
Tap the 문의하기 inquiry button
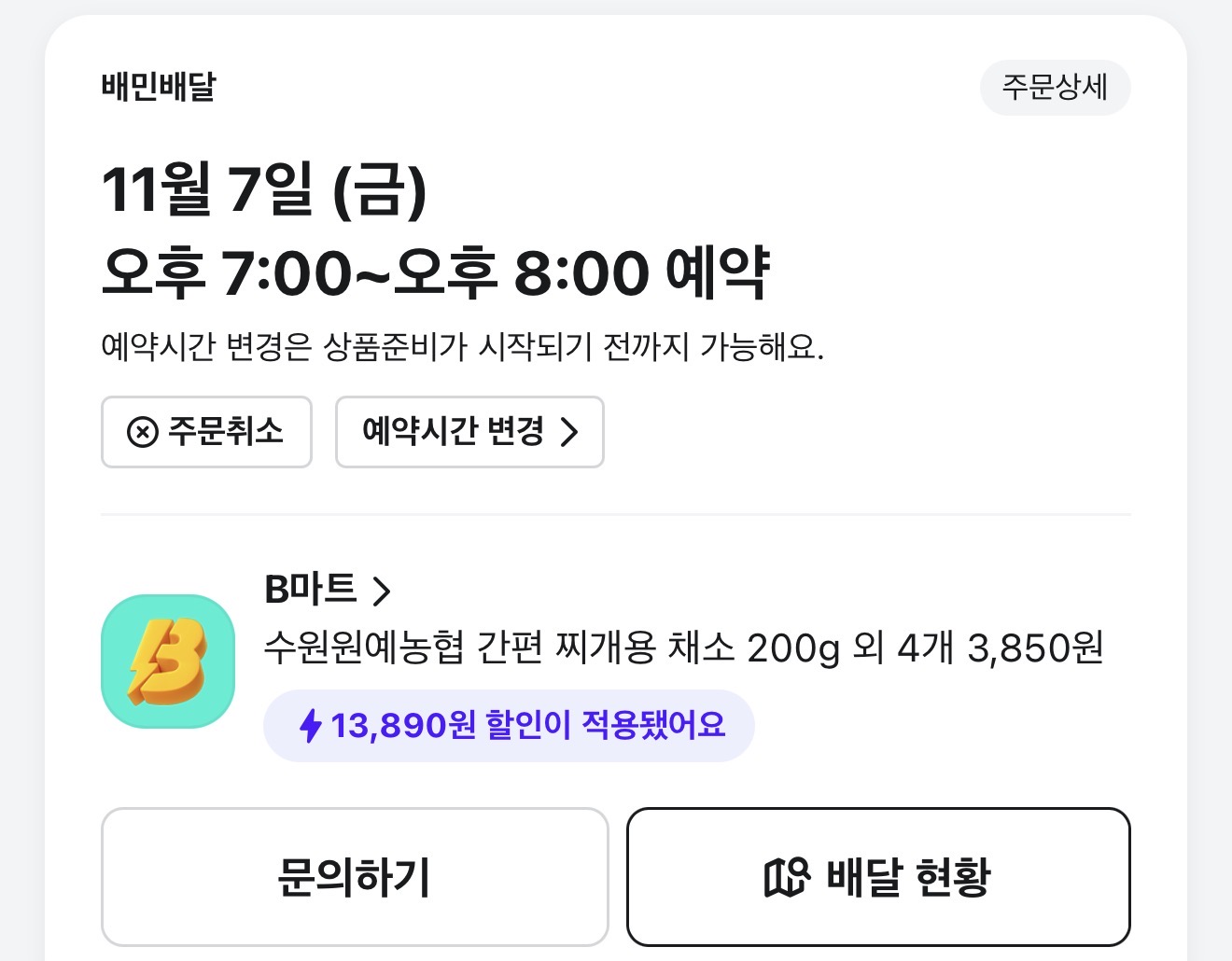355,877
